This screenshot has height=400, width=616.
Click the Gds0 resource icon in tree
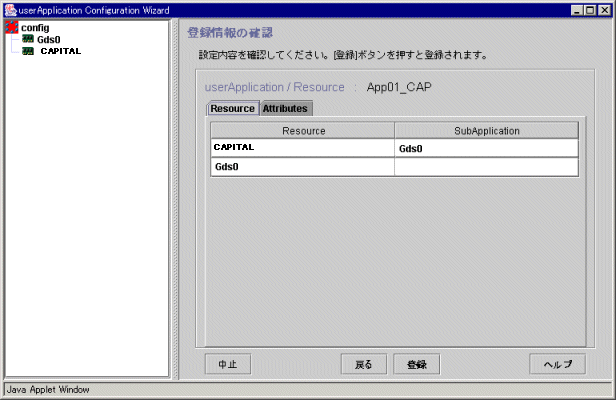[28, 39]
